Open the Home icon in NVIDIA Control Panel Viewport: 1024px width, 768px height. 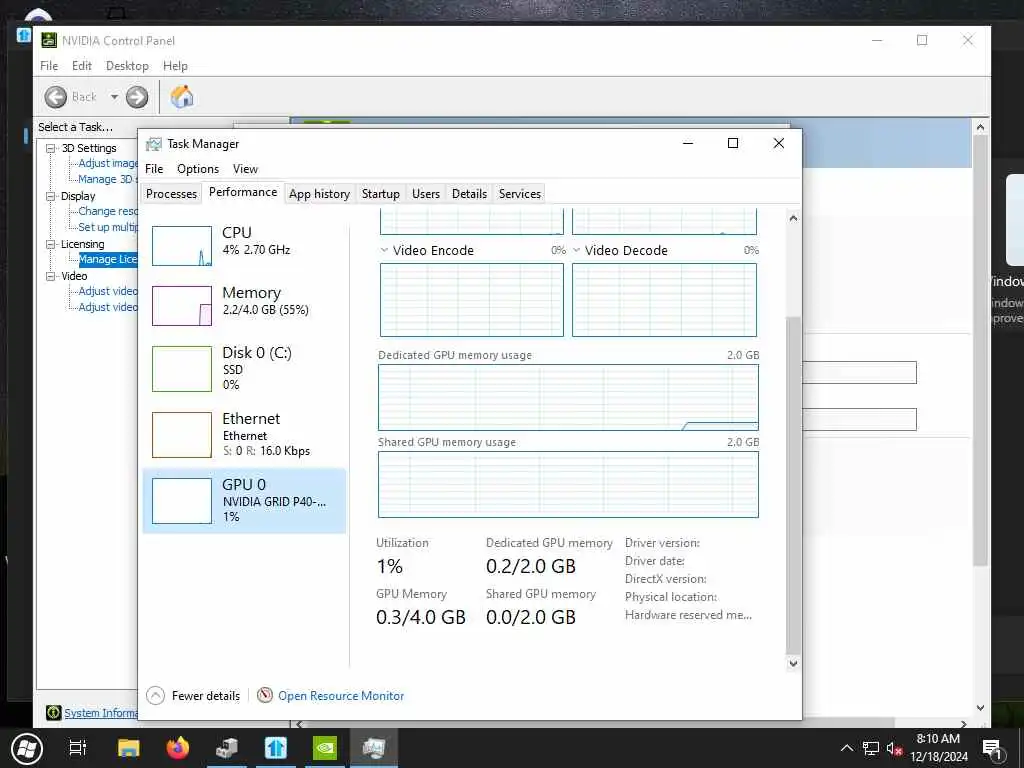pyautogui.click(x=182, y=97)
